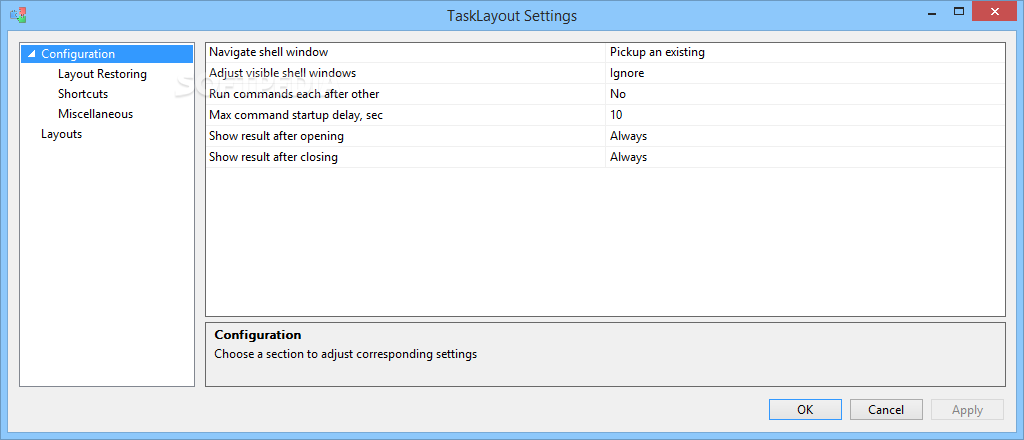Screen dimensions: 1024x440
Task: Collapse the Configuration tree node arrow
Action: click(31, 54)
